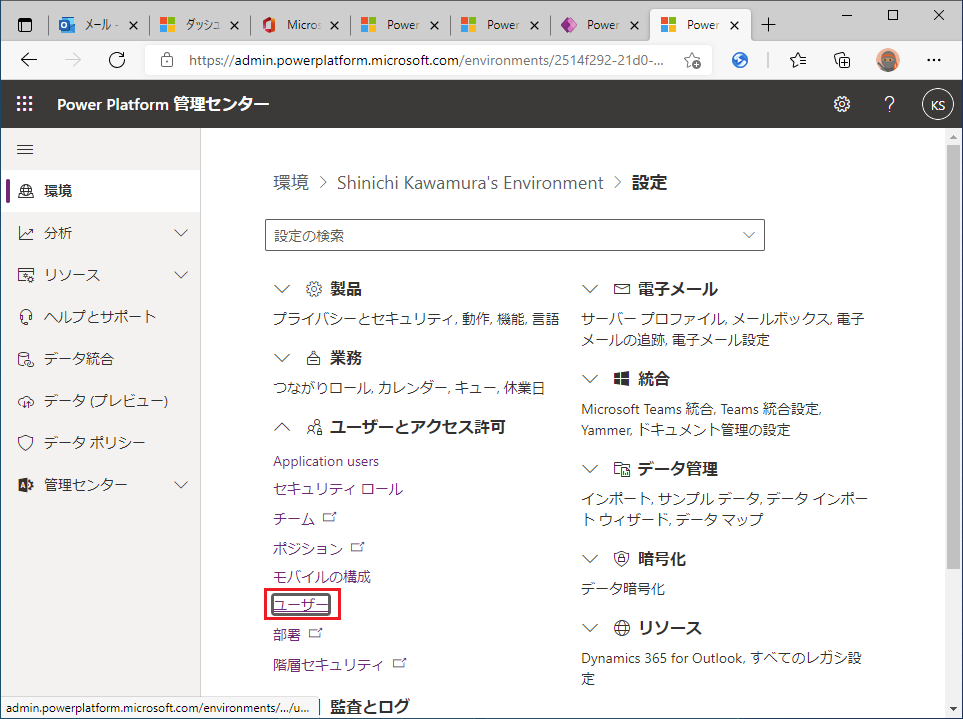Expand the 分析 navigation section
This screenshot has width=963, height=719.
(181, 233)
